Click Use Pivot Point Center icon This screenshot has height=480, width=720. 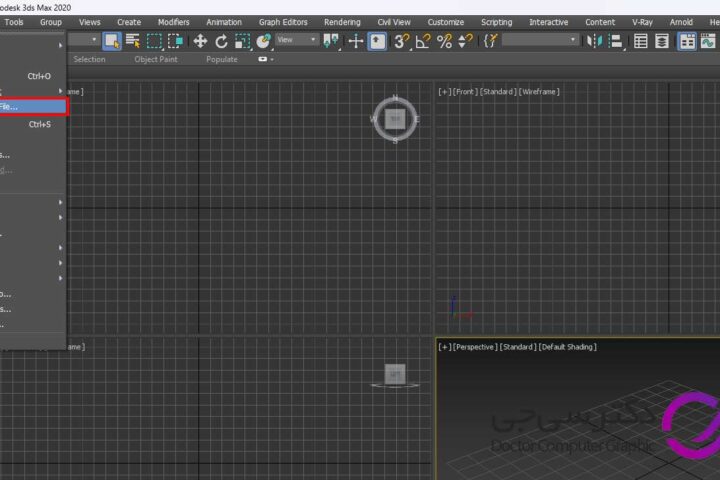(331, 41)
